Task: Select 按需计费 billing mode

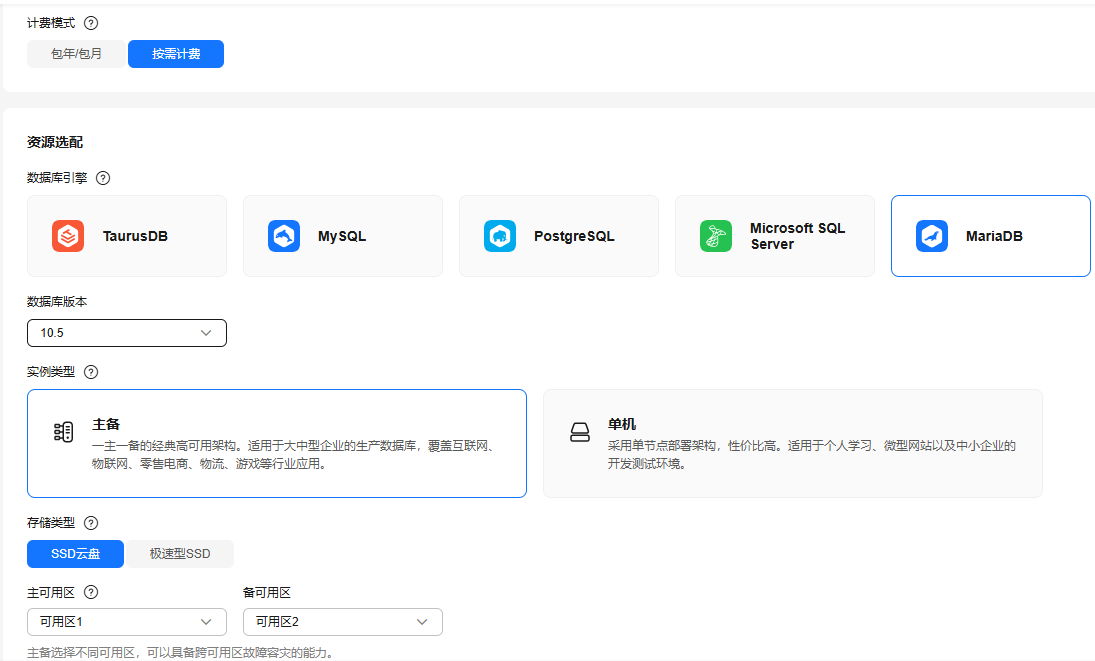Action: pyautogui.click(x=176, y=54)
